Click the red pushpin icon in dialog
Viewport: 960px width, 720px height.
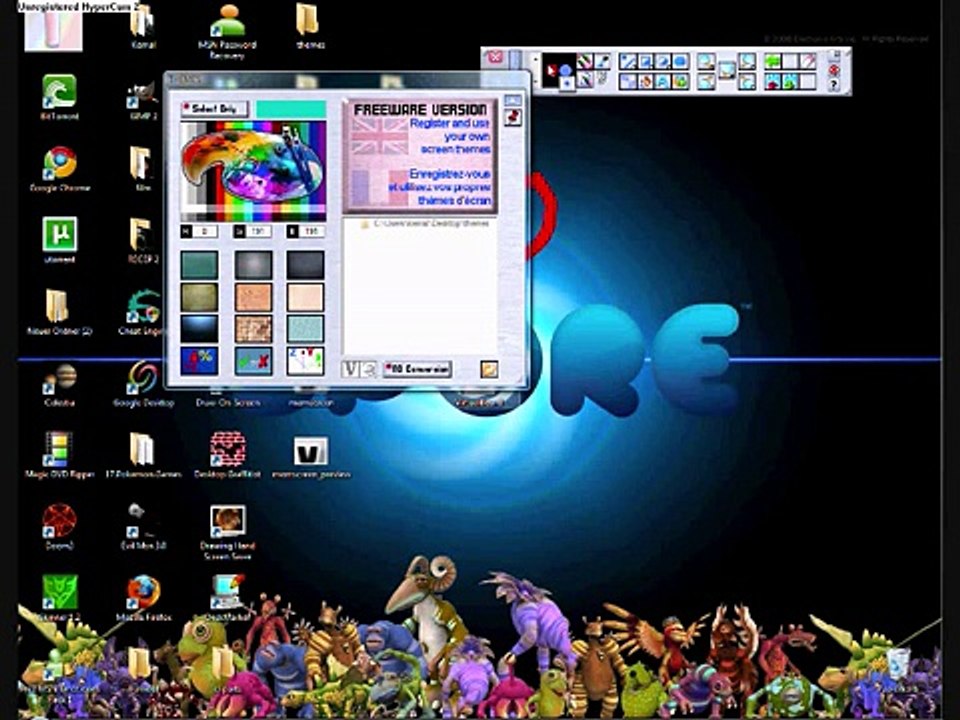click(x=512, y=117)
